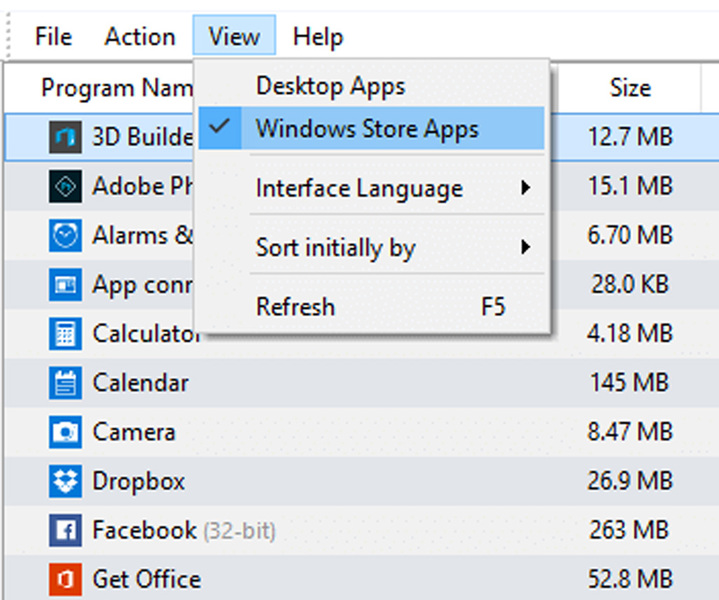This screenshot has height=600, width=719.
Task: Close the open View menu
Action: click(x=234, y=35)
